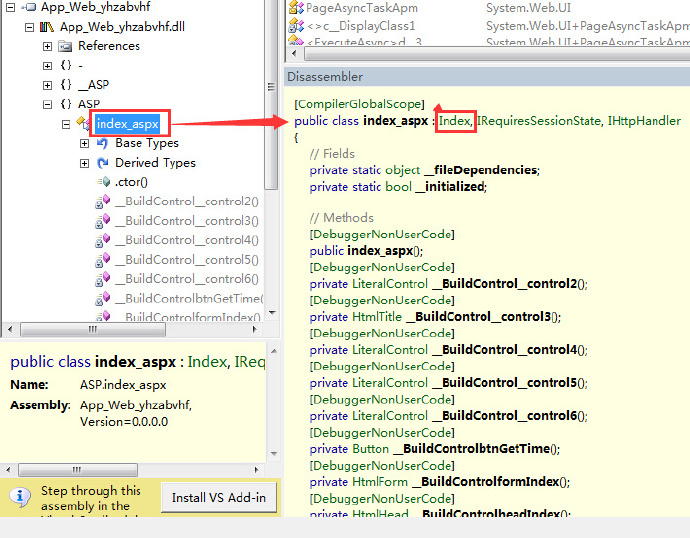Image resolution: width=690 pixels, height=538 pixels.
Task: Click the Disassembler panel header
Action: [487, 77]
